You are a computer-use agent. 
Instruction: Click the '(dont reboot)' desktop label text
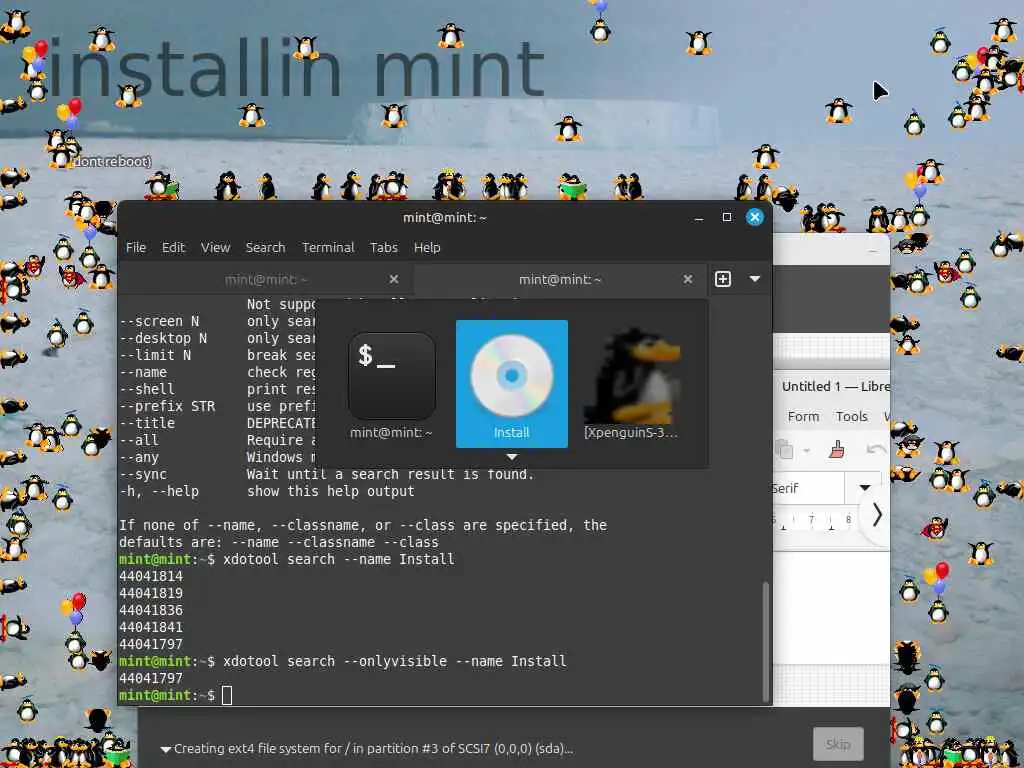111,161
